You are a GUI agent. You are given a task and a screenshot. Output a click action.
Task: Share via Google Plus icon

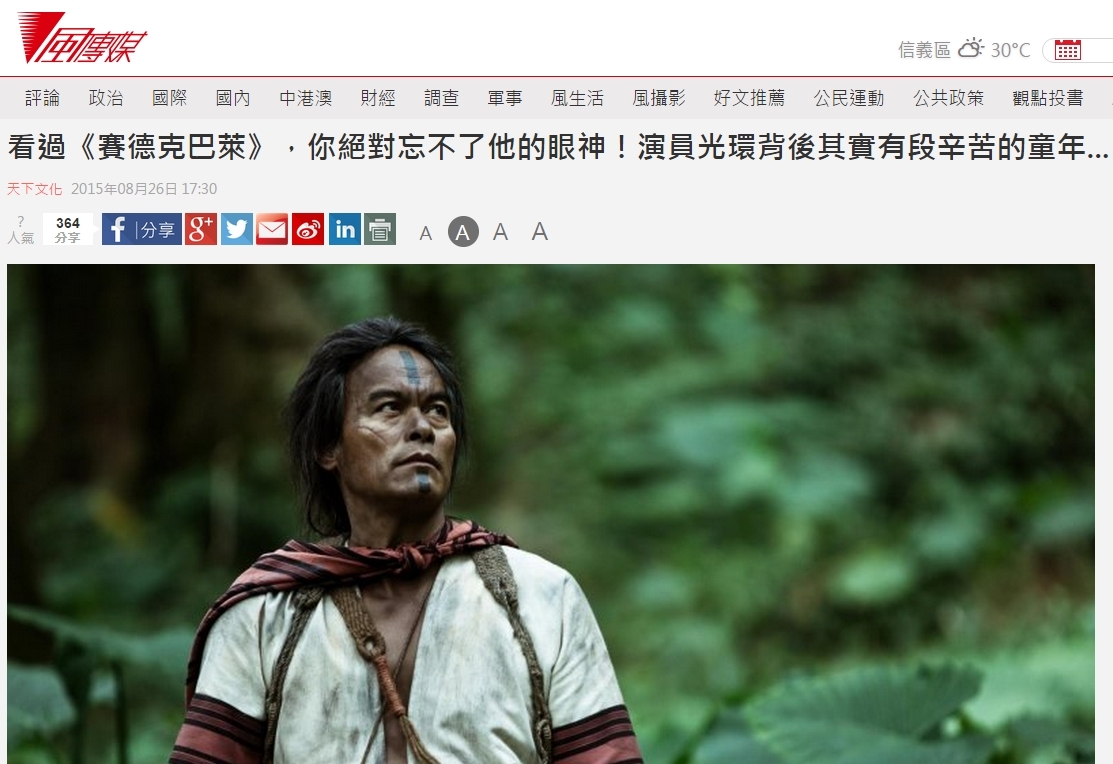(x=201, y=229)
